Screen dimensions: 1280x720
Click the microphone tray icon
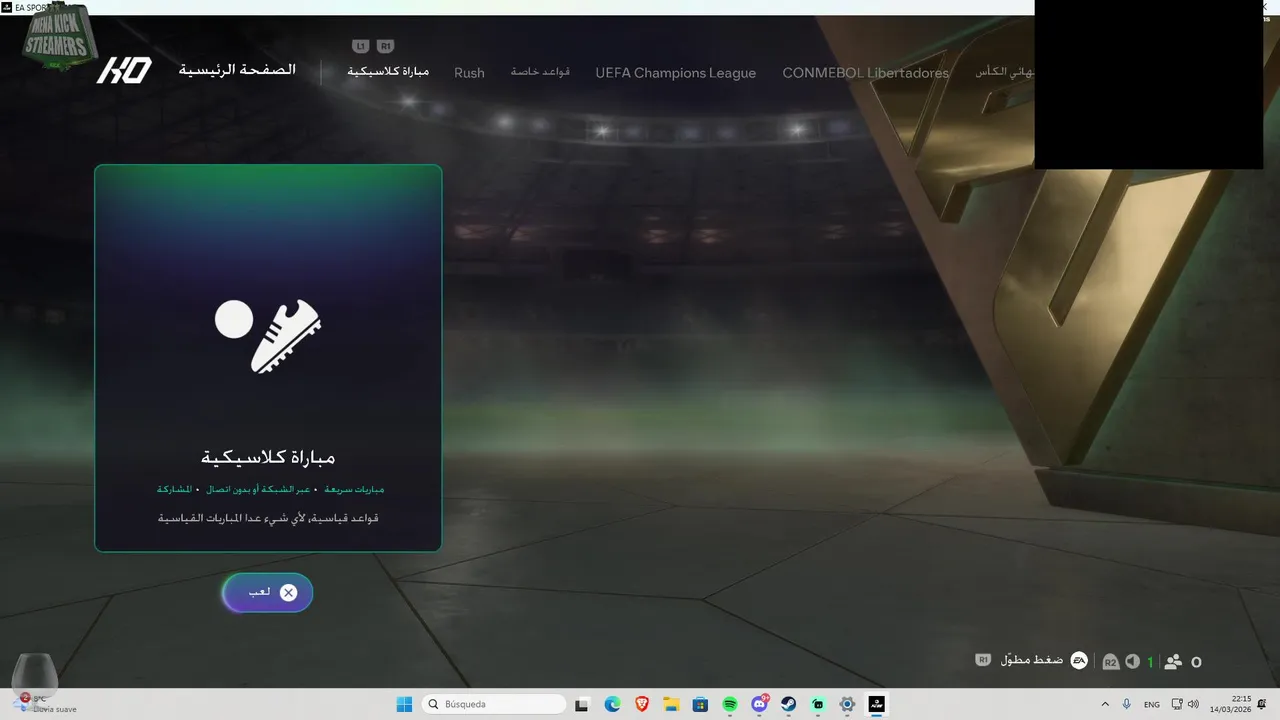1127,704
